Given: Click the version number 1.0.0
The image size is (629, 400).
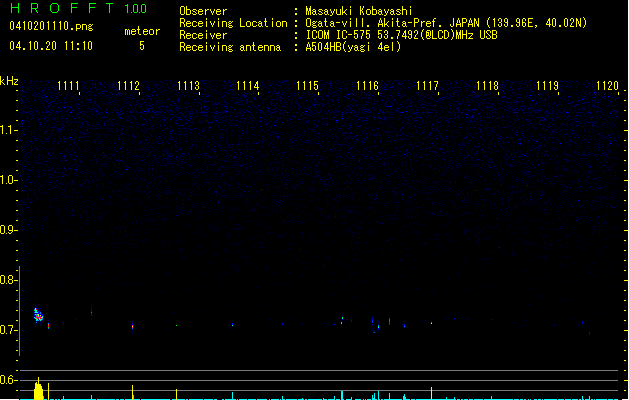Looking at the screenshot, I should point(135,9).
